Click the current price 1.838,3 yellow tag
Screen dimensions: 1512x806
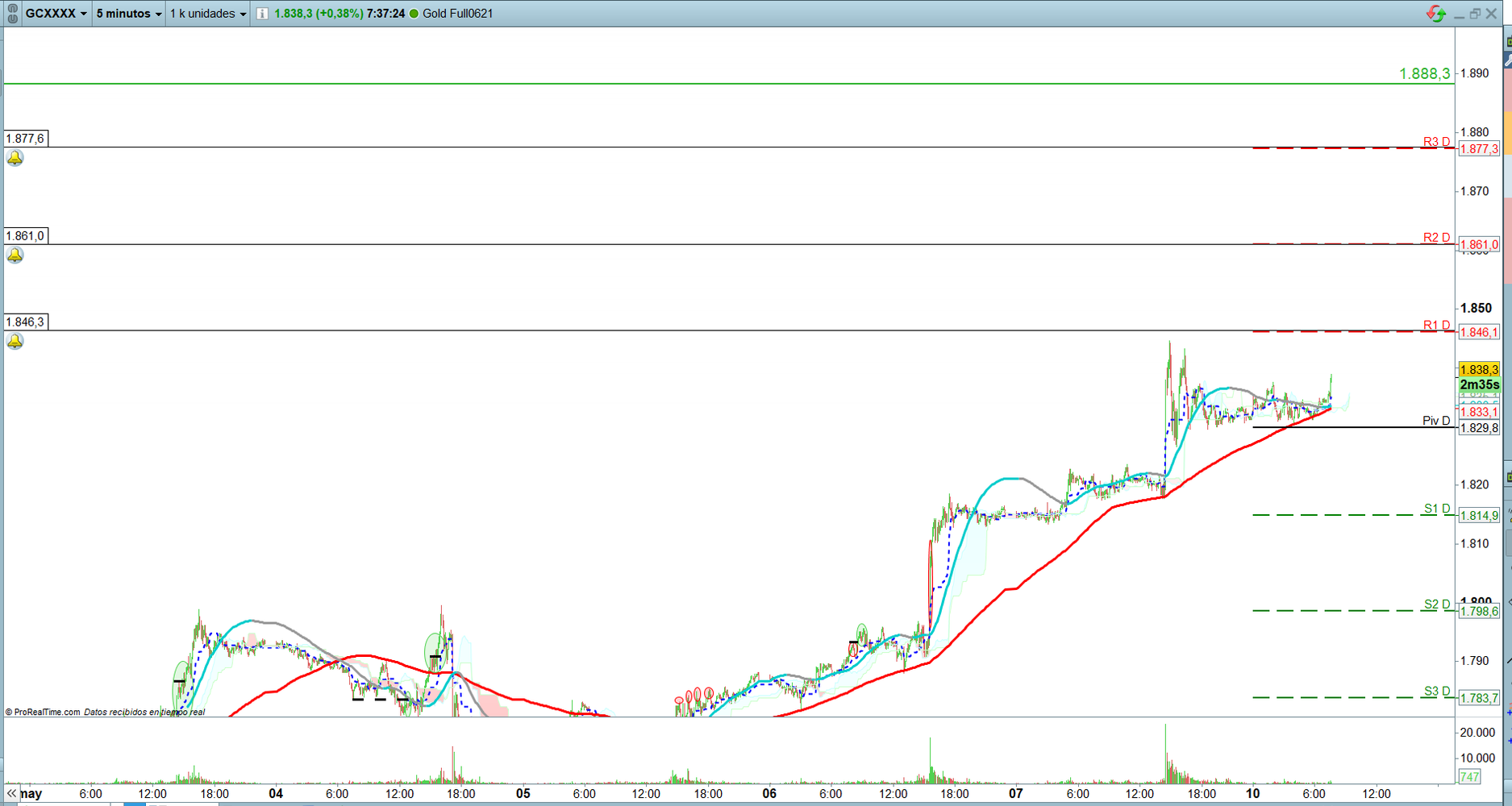tap(1479, 370)
